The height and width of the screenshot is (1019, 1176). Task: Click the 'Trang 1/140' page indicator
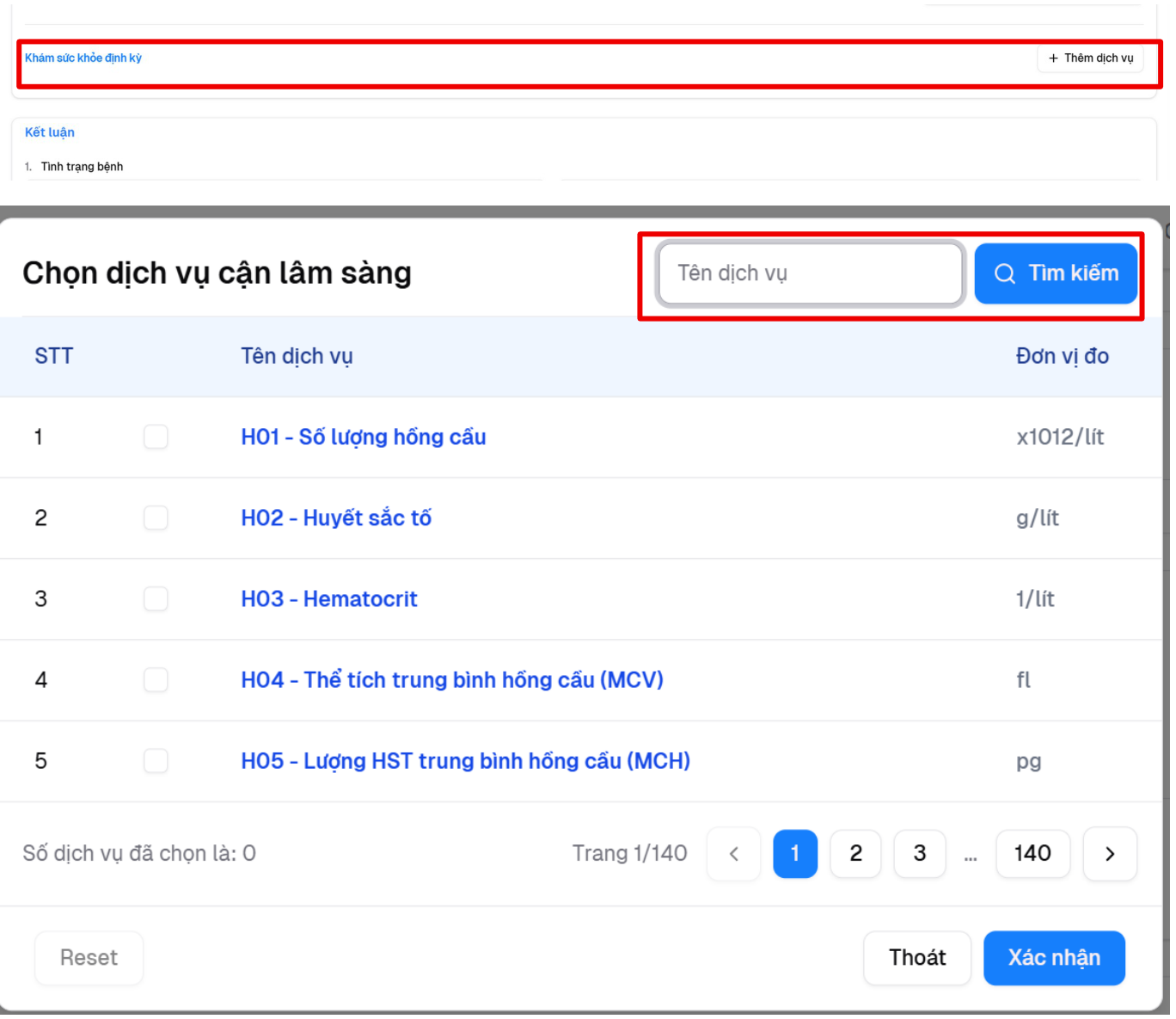(630, 854)
